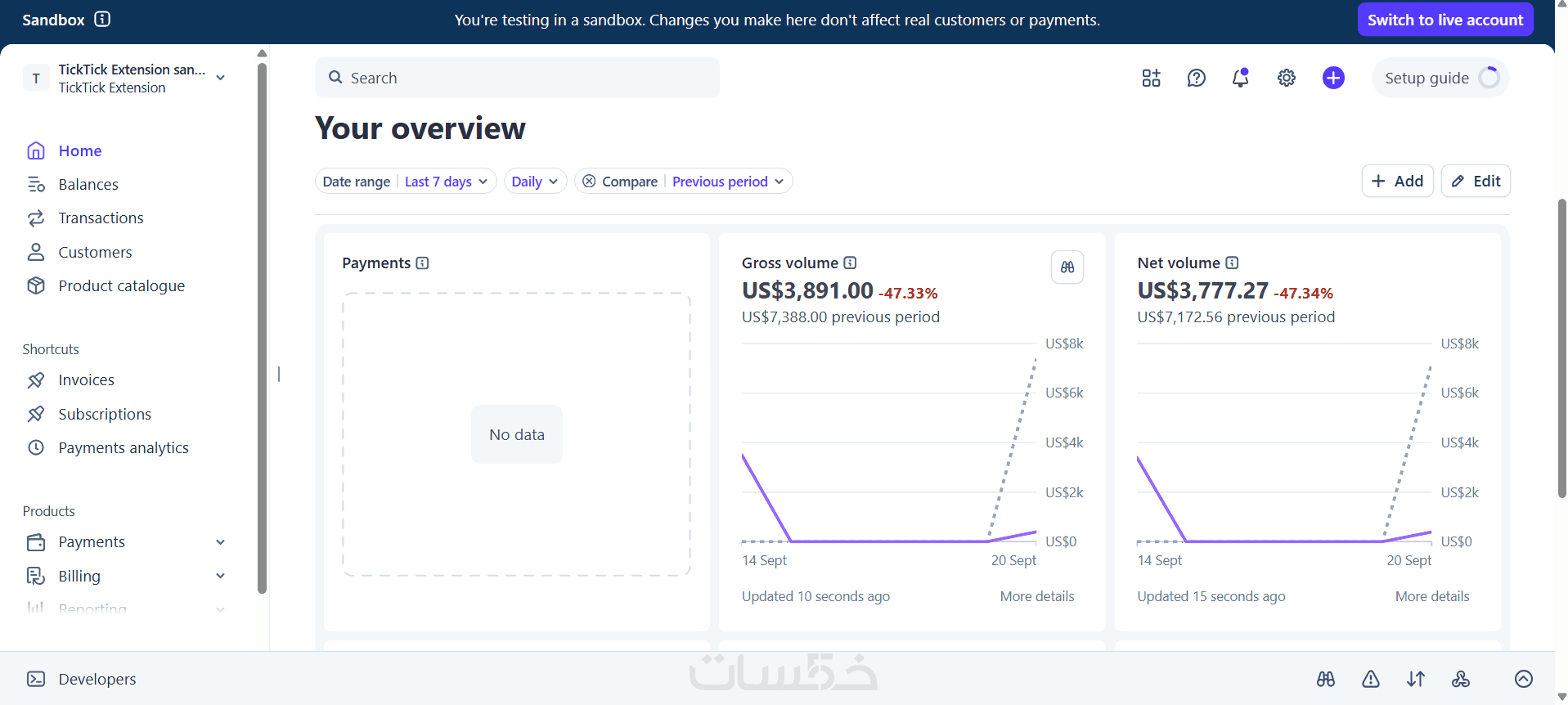Go to Transactions in the sidebar

coord(101,218)
